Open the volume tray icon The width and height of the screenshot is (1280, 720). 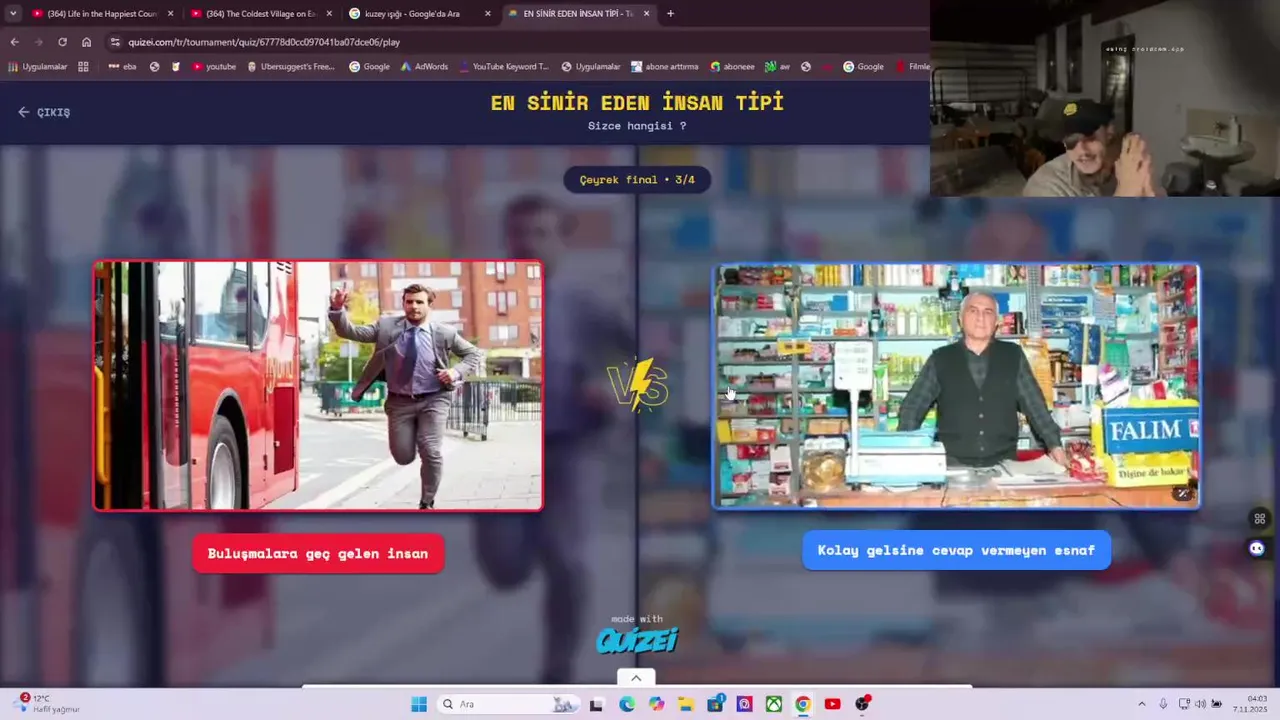coord(1200,704)
